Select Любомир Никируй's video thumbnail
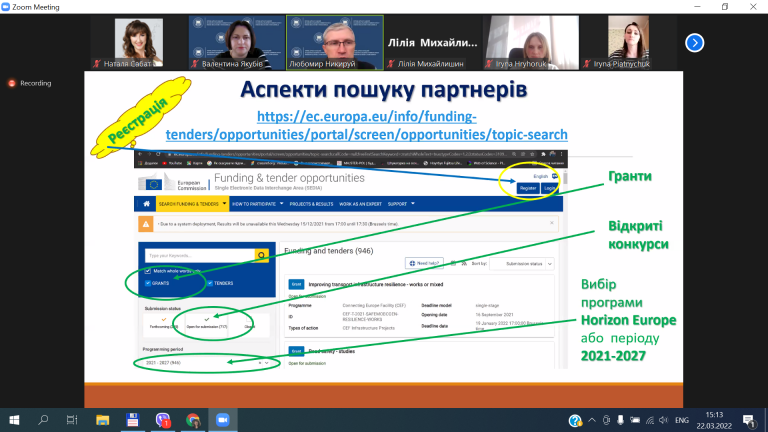The width and height of the screenshot is (768, 432). point(335,43)
